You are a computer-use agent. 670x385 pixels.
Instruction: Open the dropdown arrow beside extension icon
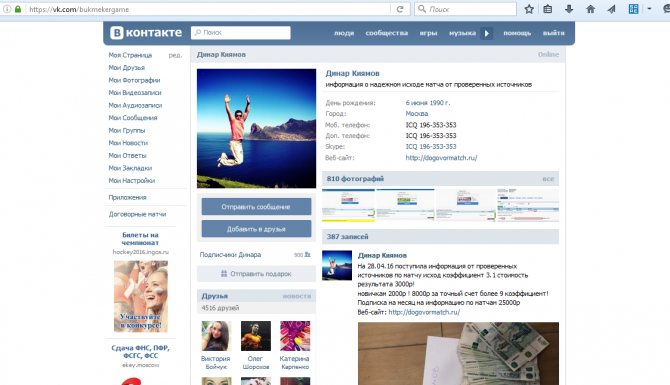(649, 9)
